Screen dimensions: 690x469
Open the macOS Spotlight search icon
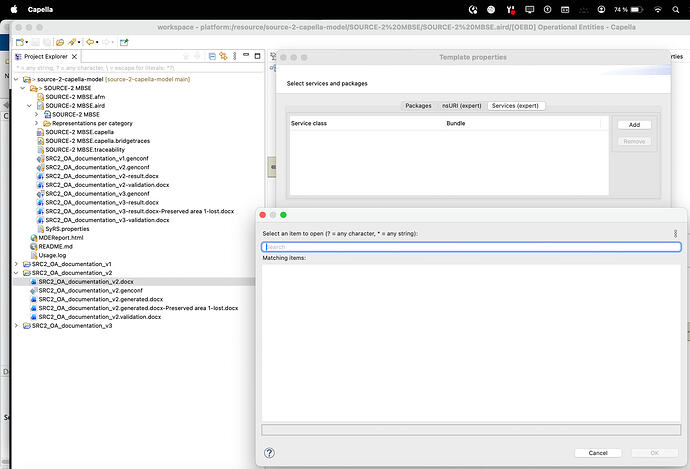(675, 9)
